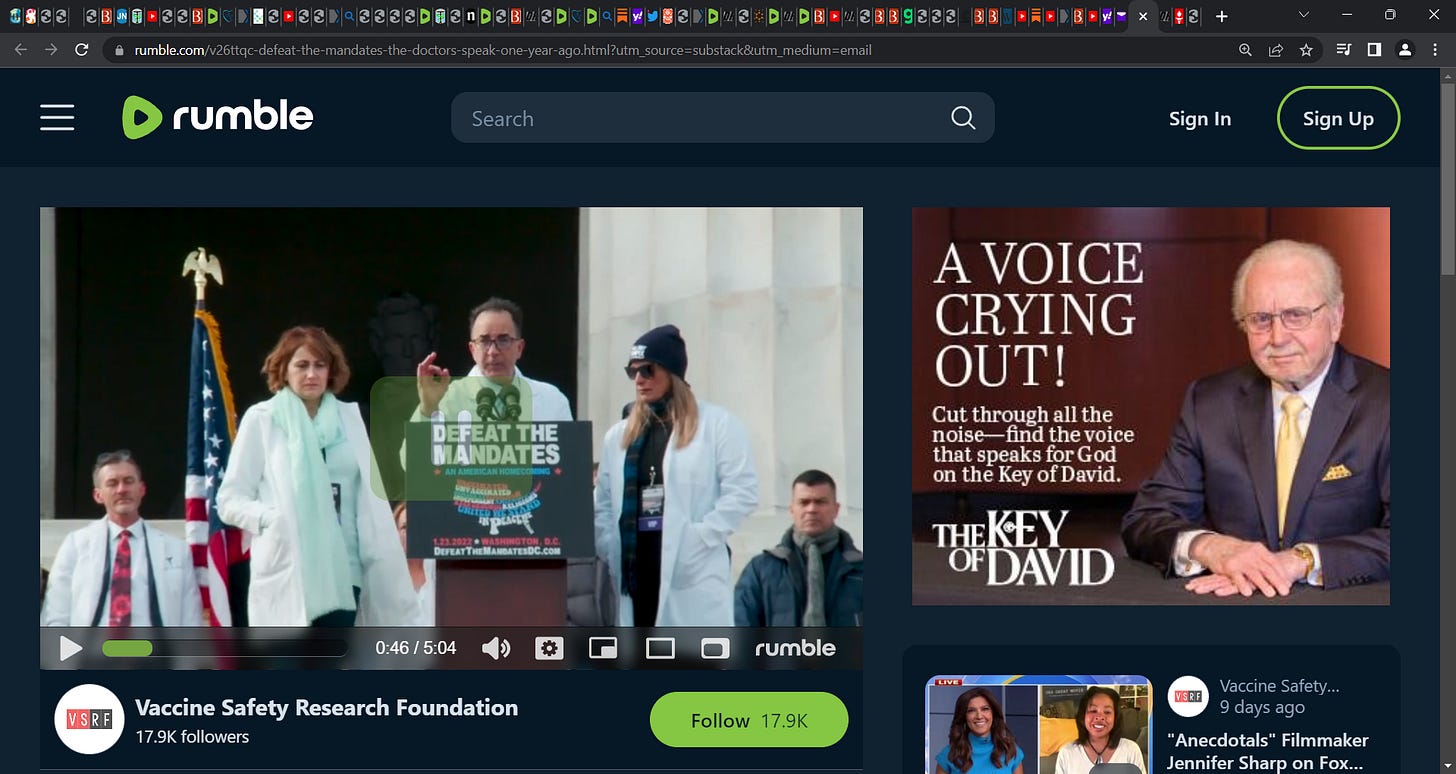
Task: Open the Sign In page
Action: pyautogui.click(x=1200, y=118)
